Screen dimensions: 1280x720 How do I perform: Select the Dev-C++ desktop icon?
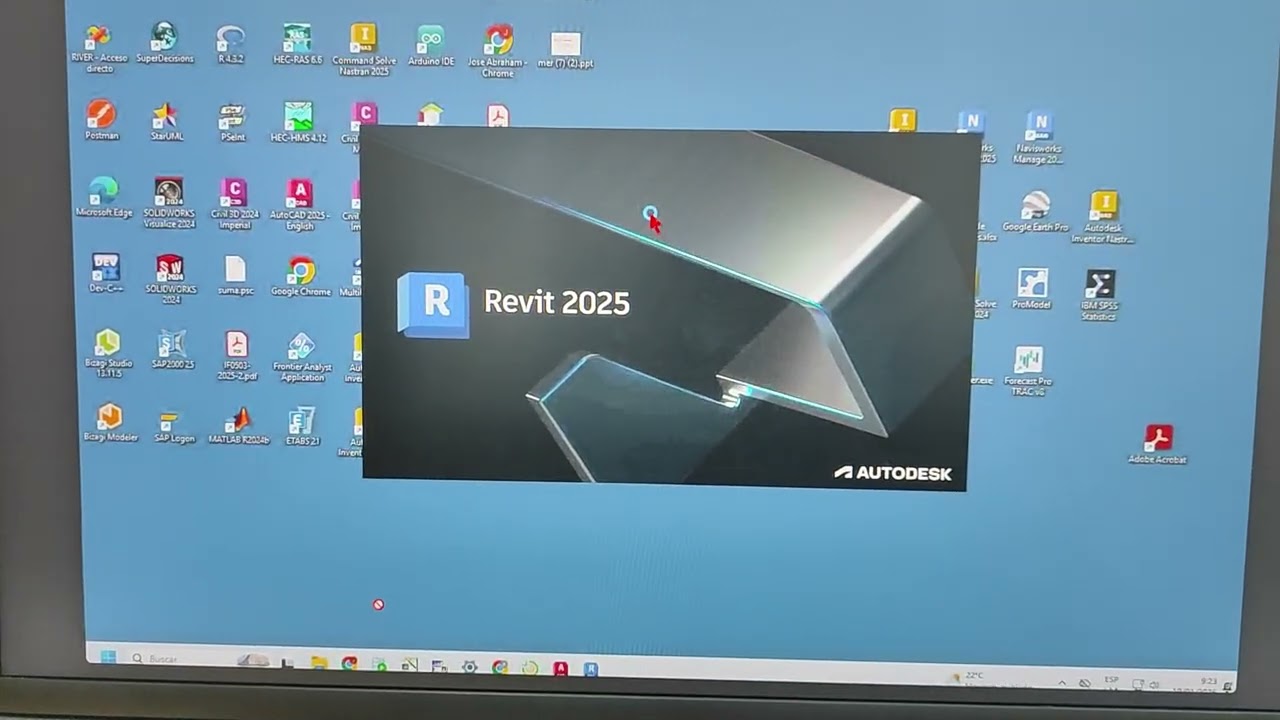point(105,273)
